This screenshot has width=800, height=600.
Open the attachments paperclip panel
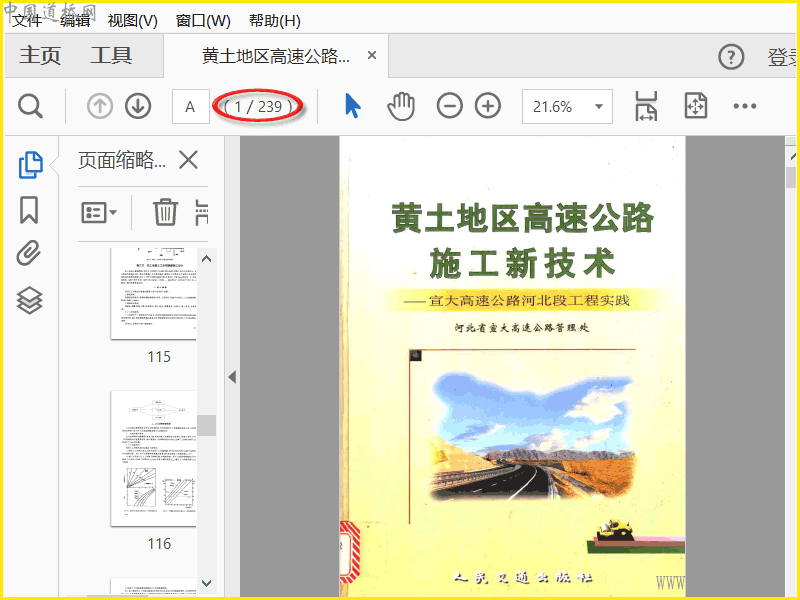29,253
